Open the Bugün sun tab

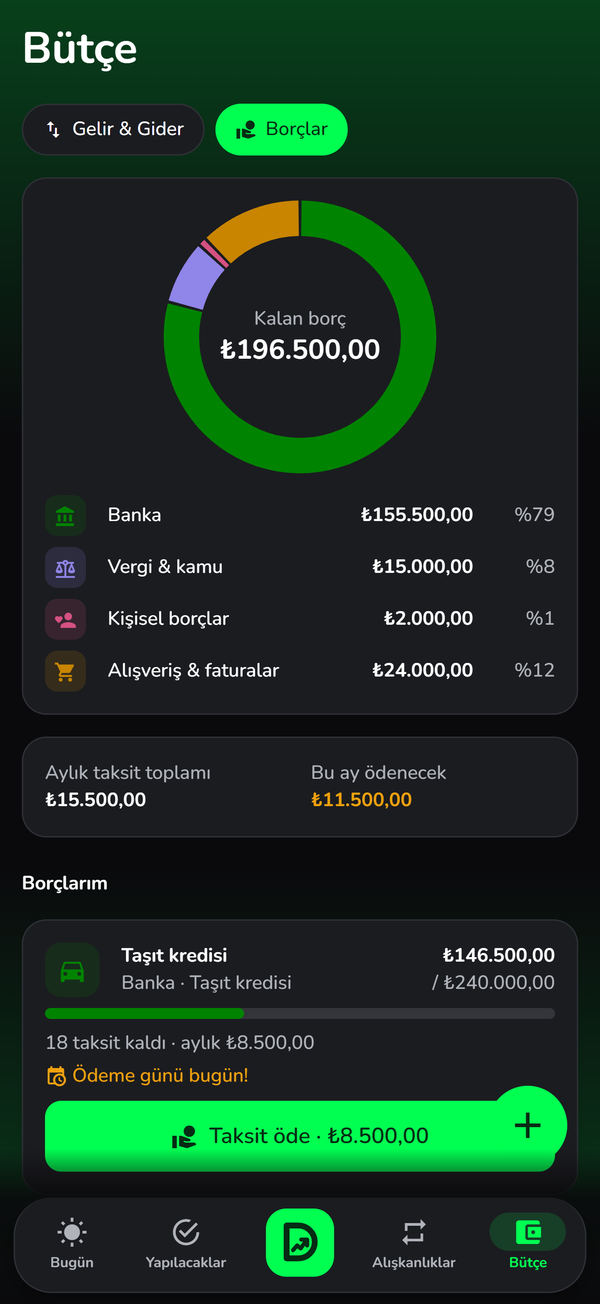coord(72,1243)
